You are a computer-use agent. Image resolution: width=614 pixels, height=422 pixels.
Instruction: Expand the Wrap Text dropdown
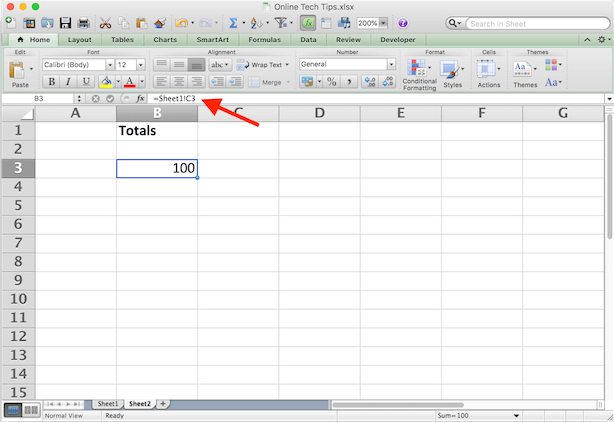287,65
